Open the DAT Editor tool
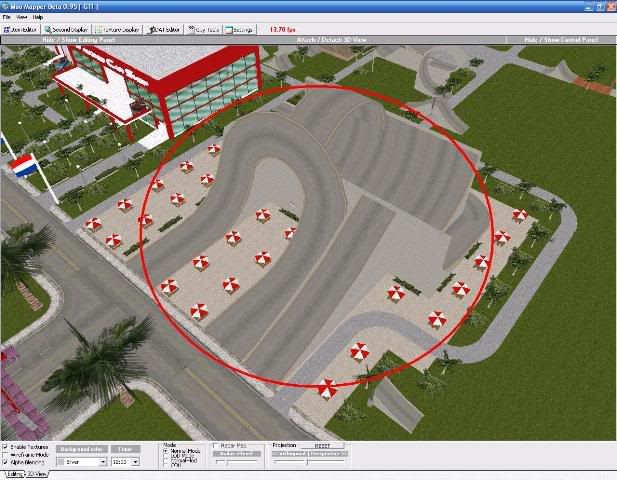 point(164,30)
